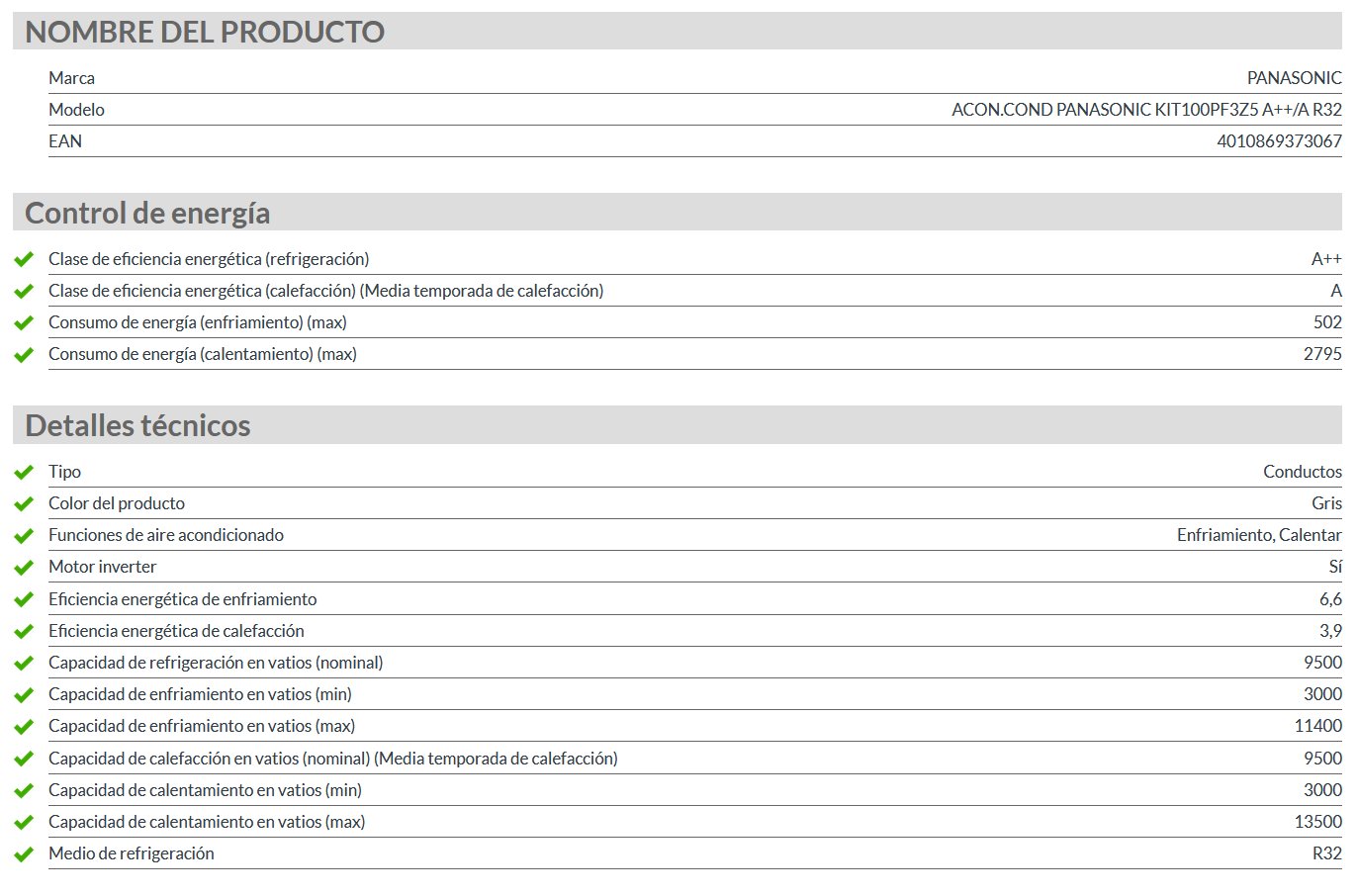Click the Funciones de aire acondicionado label
The image size is (1358, 896).
(x=166, y=535)
